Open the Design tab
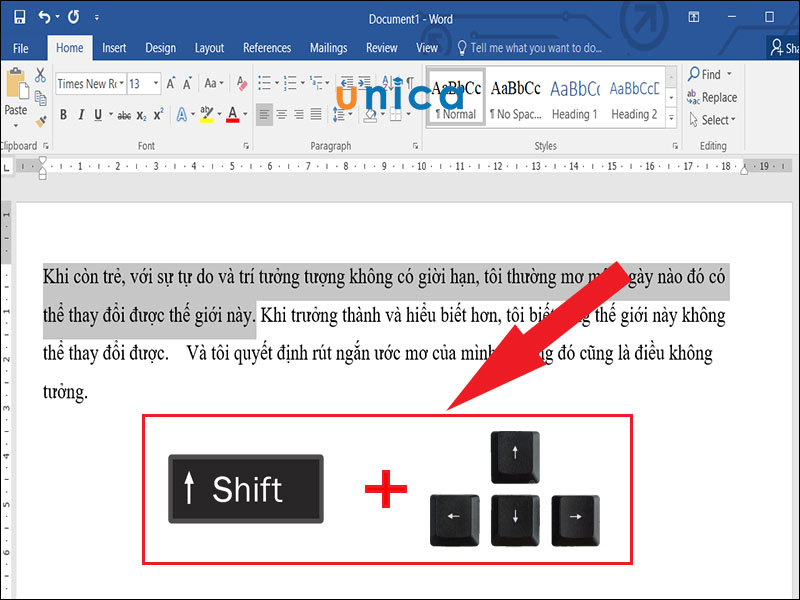The image size is (800, 600). (160, 47)
